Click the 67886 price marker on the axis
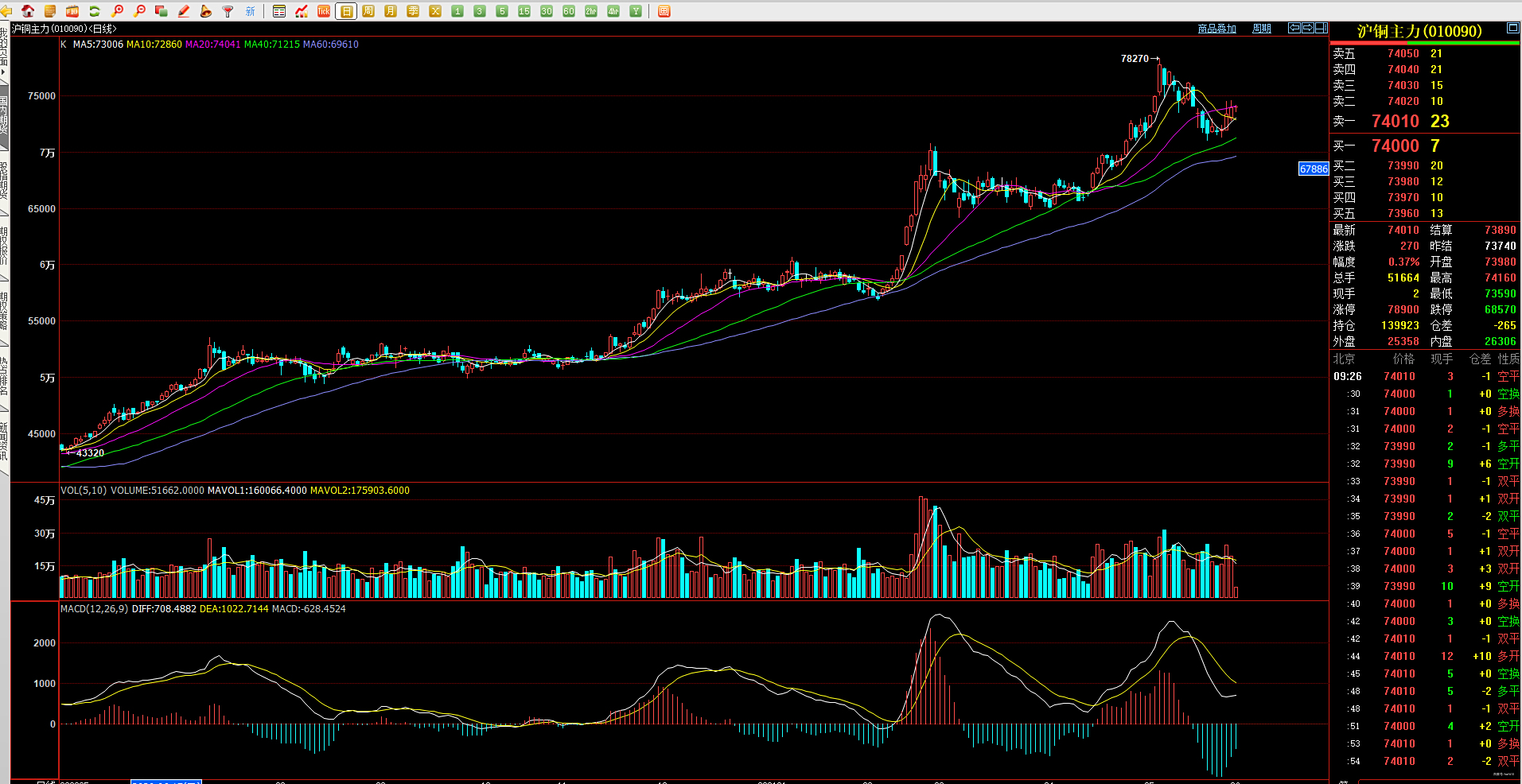Image resolution: width=1522 pixels, height=784 pixels. (1314, 169)
